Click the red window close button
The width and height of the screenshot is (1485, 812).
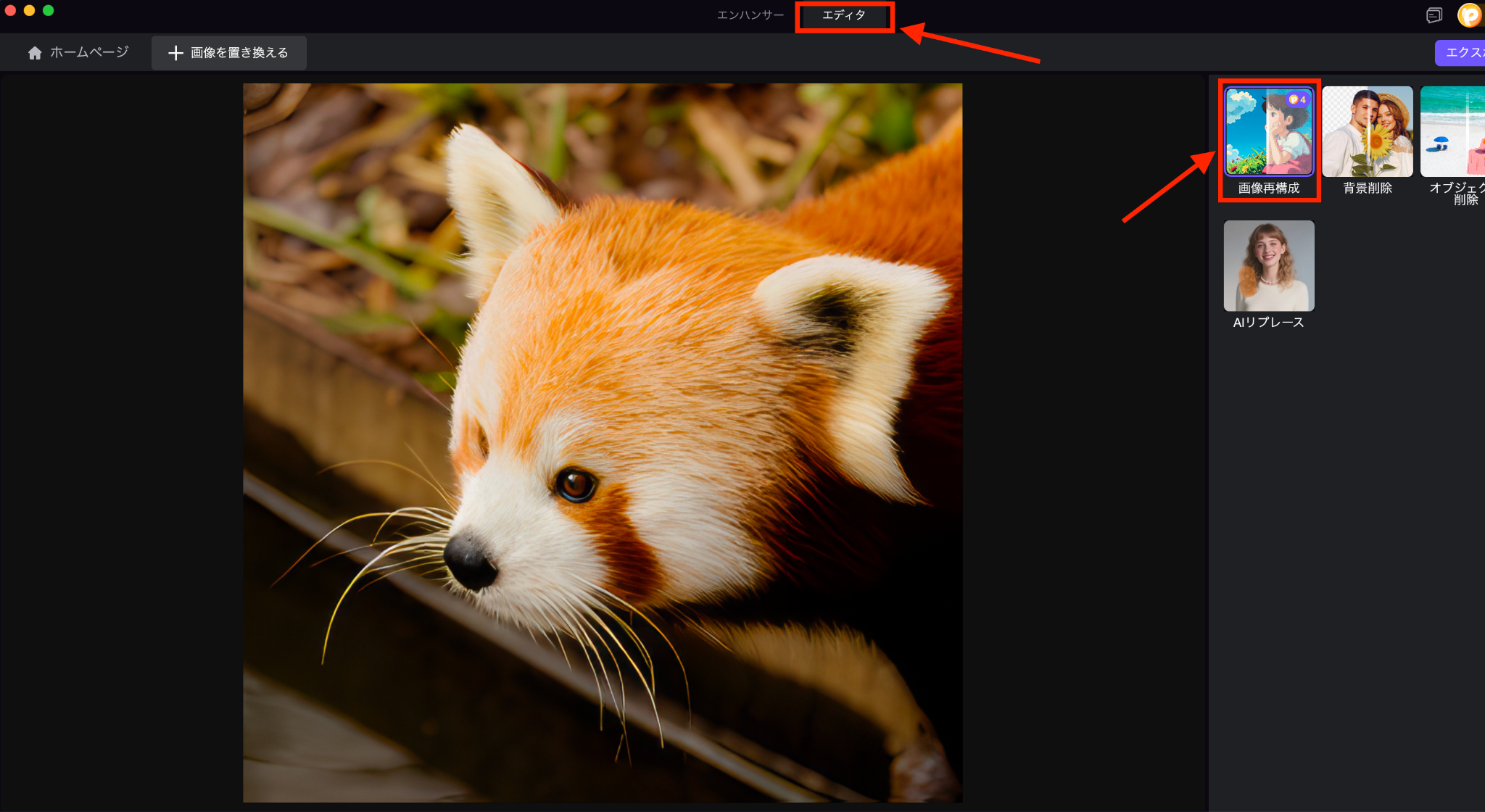point(10,10)
